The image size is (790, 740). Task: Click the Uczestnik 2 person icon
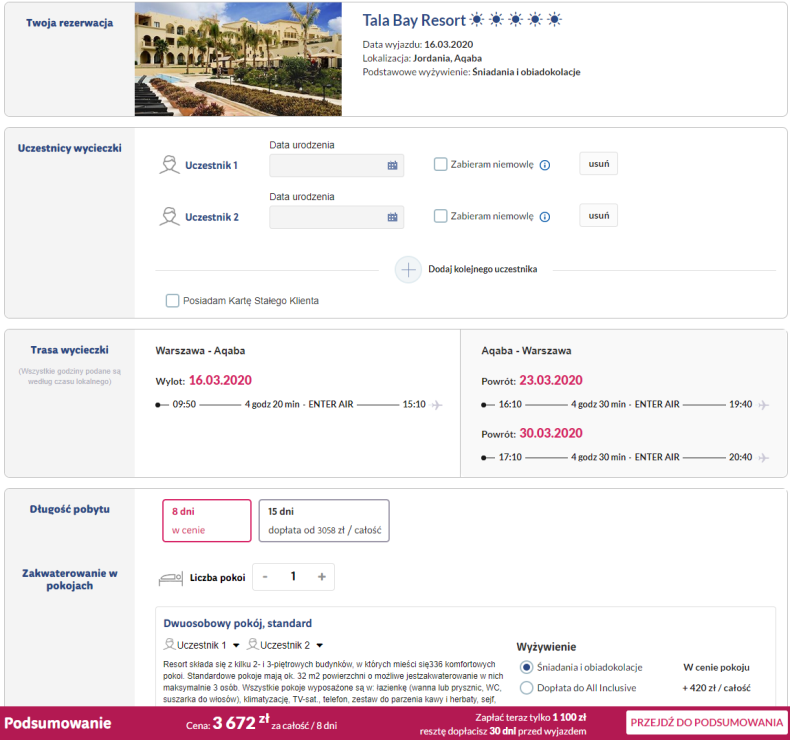coord(169,217)
